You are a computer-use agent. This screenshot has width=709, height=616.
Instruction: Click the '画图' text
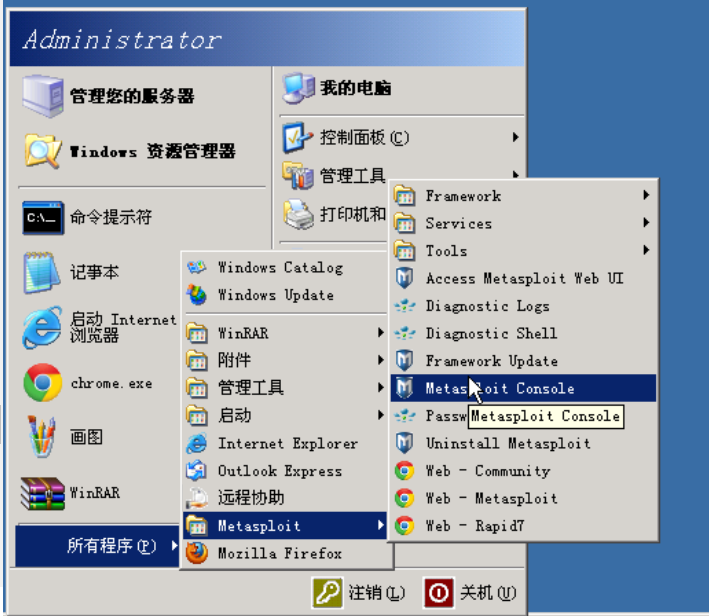(x=86, y=437)
